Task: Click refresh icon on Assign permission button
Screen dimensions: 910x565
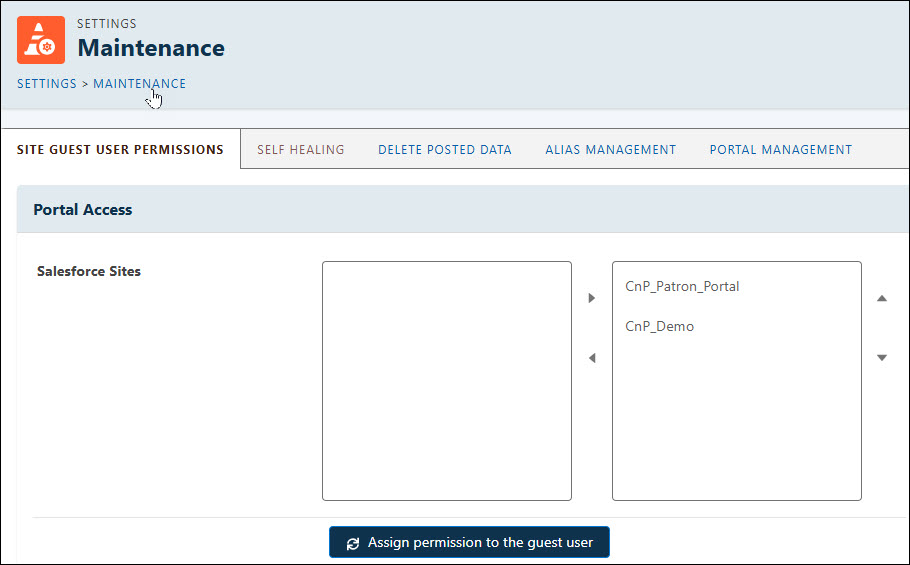Action: (353, 544)
